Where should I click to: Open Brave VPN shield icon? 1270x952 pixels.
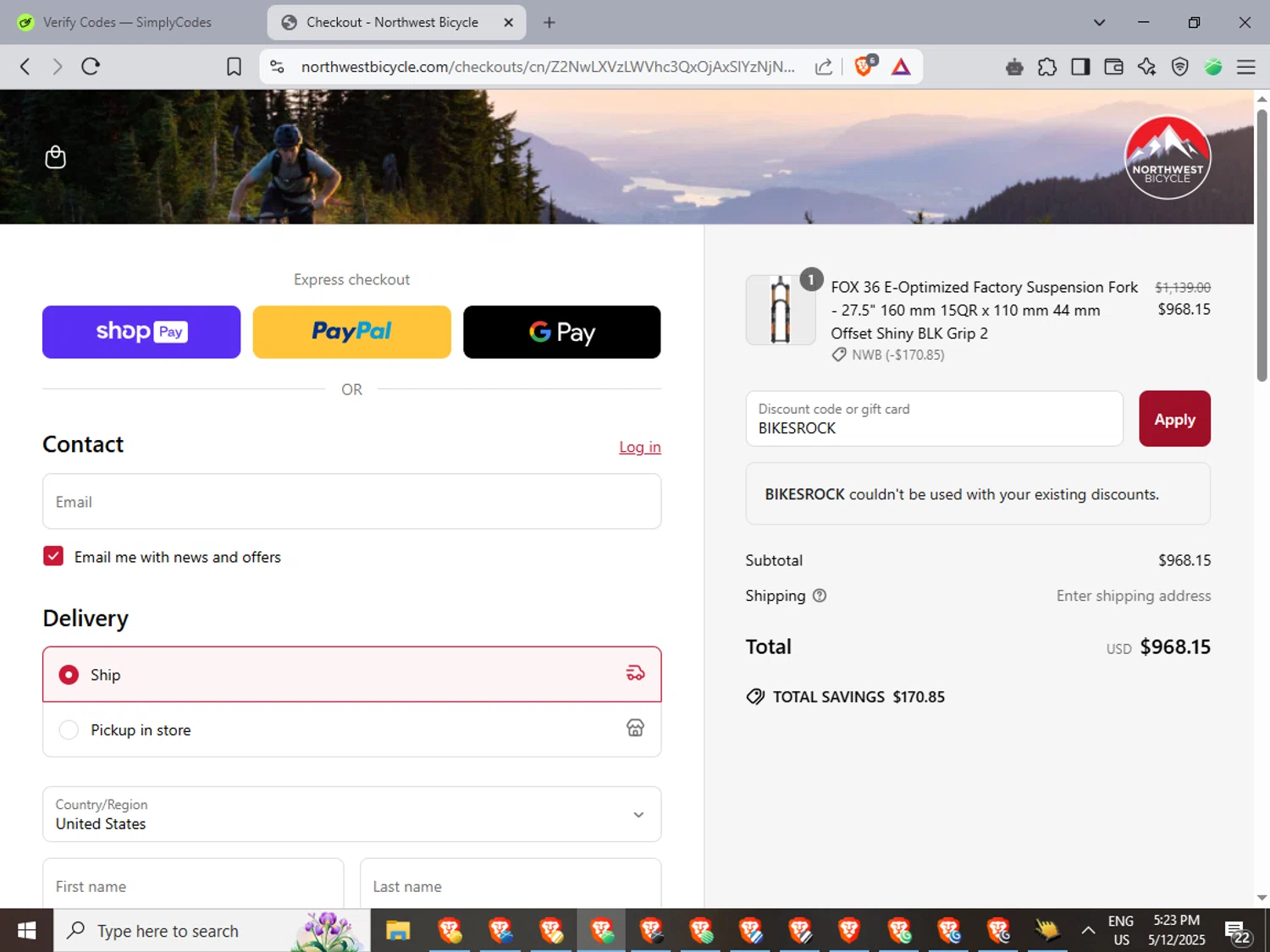[x=1179, y=67]
